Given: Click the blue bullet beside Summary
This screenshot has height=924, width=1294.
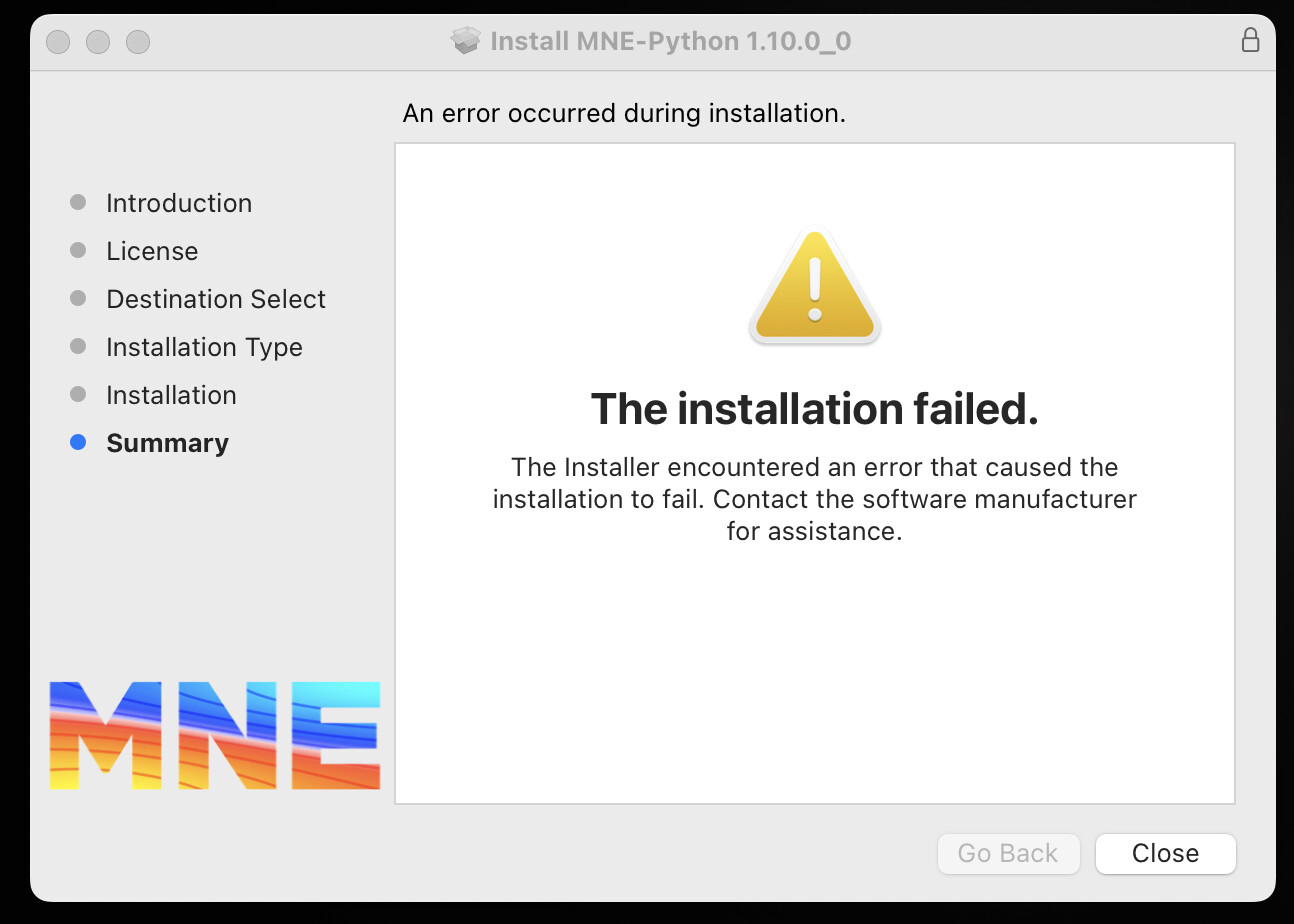Looking at the screenshot, I should pos(78,442).
